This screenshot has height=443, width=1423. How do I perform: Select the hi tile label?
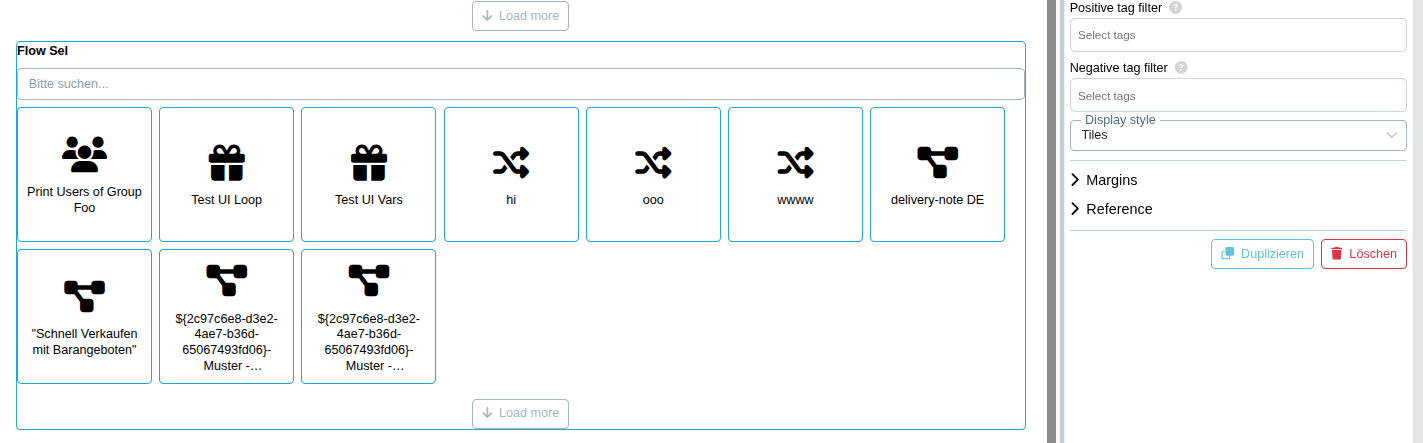[511, 200]
